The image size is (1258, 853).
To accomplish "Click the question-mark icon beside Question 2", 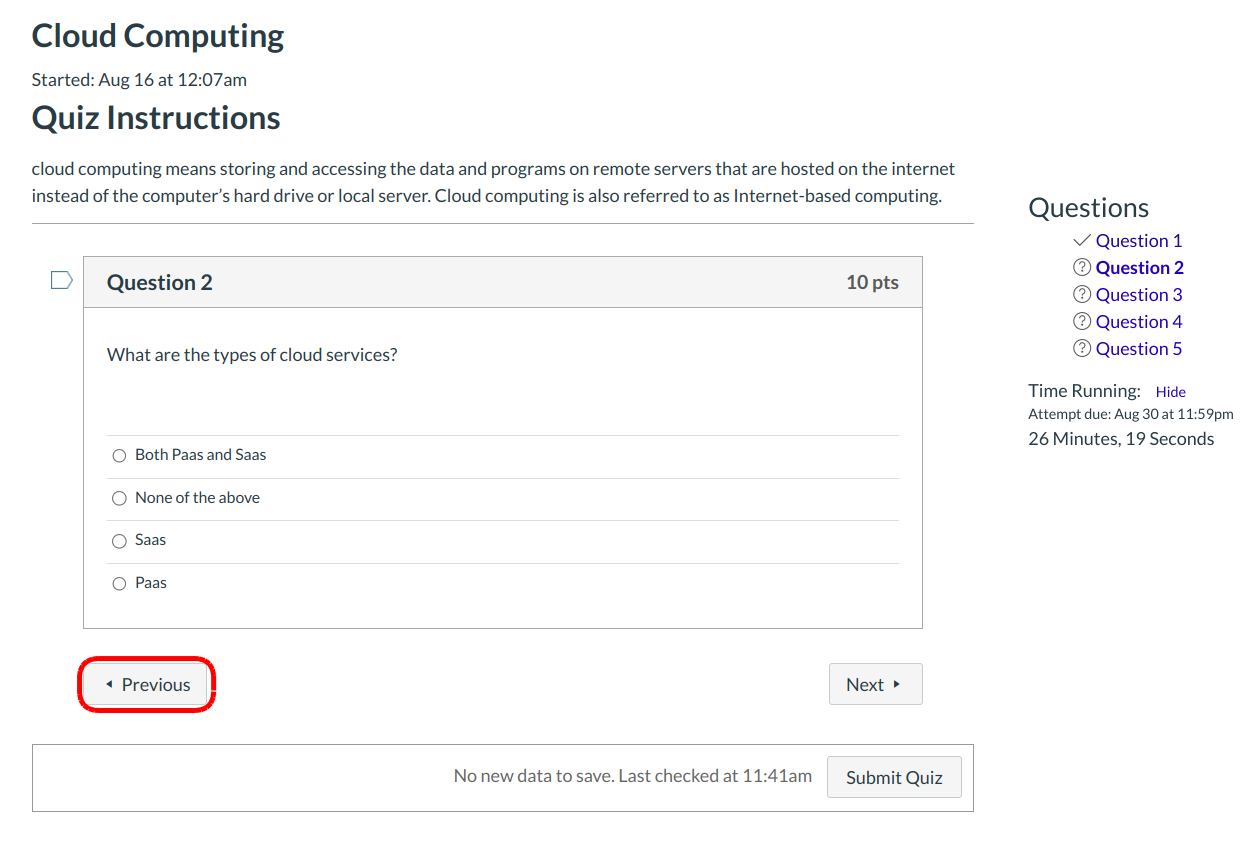I will point(1081,268).
